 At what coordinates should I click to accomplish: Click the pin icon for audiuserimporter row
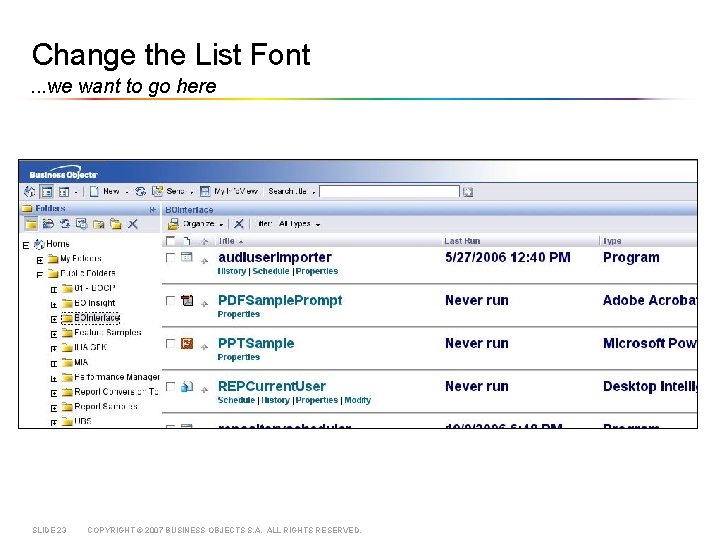coord(204,261)
